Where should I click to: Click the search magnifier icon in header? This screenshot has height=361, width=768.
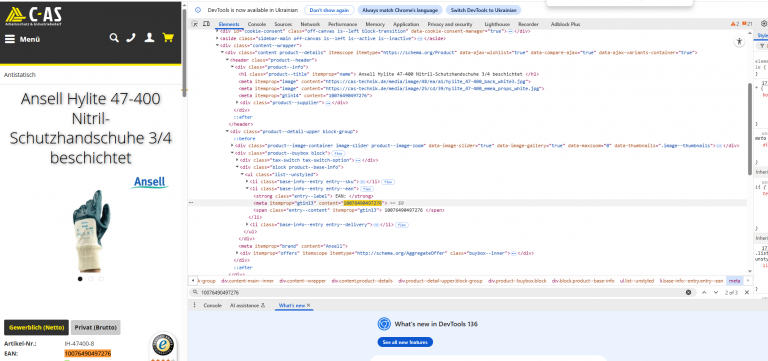coord(114,38)
